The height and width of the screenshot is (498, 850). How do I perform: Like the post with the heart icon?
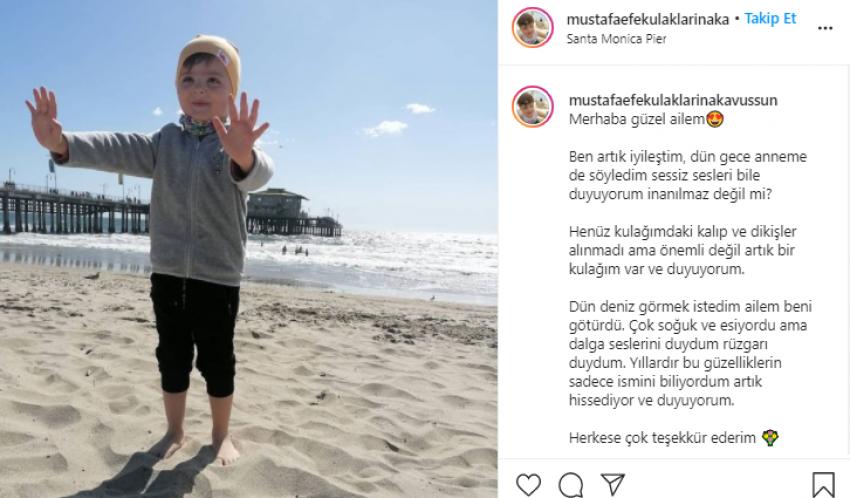point(528,484)
